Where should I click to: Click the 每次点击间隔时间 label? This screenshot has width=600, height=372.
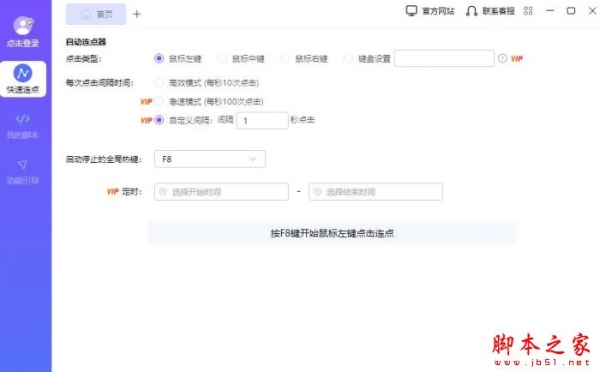[x=99, y=83]
